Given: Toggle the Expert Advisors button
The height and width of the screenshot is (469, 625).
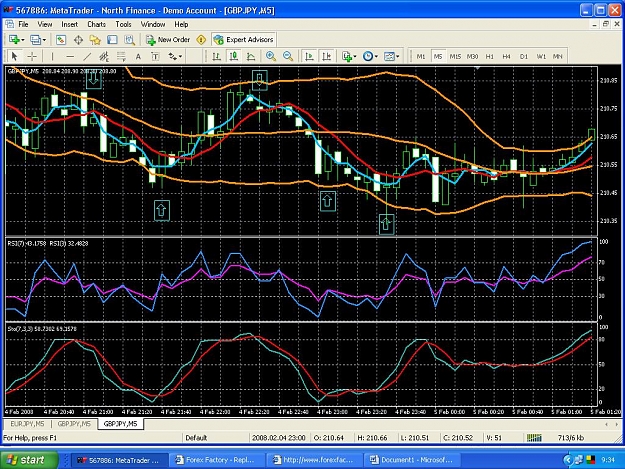Looking at the screenshot, I should click(x=244, y=39).
